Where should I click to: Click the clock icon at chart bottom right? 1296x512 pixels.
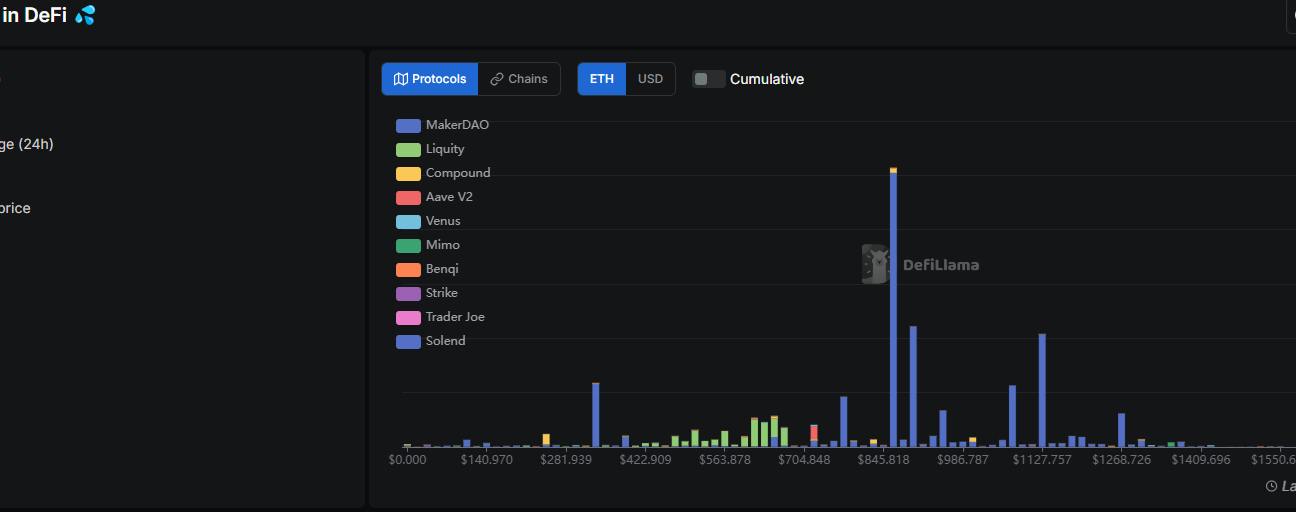click(1271, 486)
